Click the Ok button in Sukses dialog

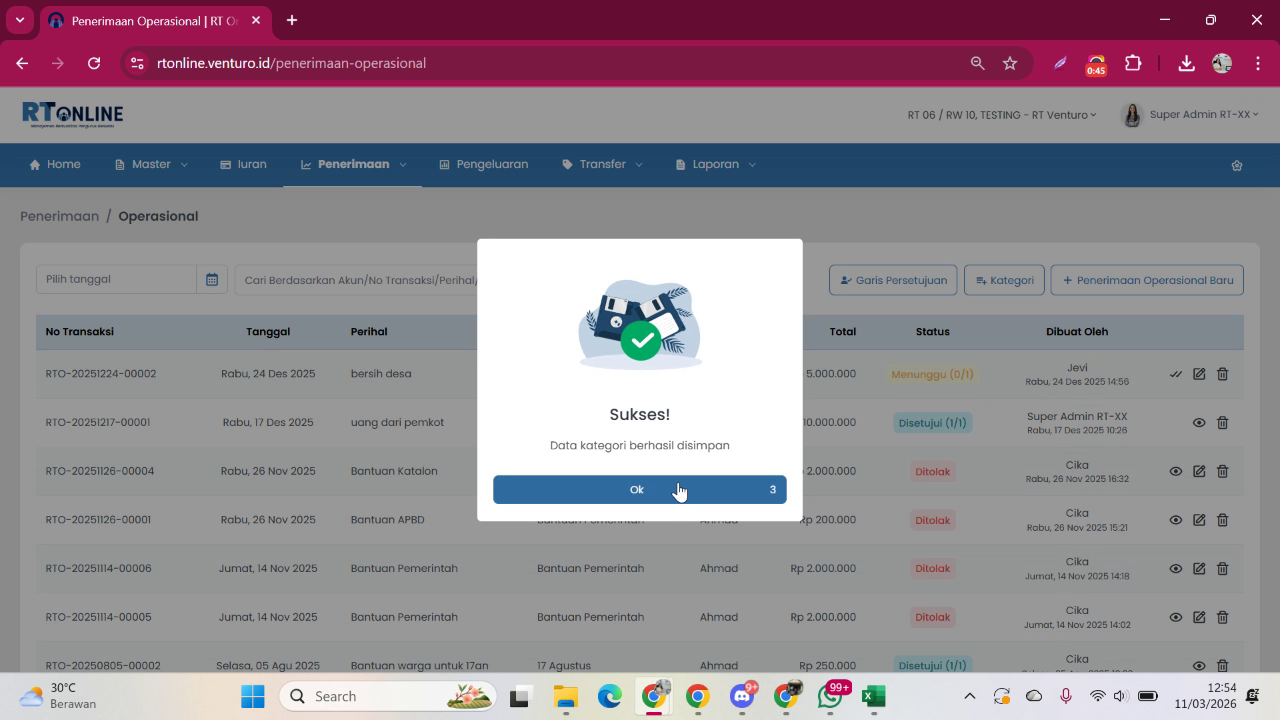click(640, 489)
